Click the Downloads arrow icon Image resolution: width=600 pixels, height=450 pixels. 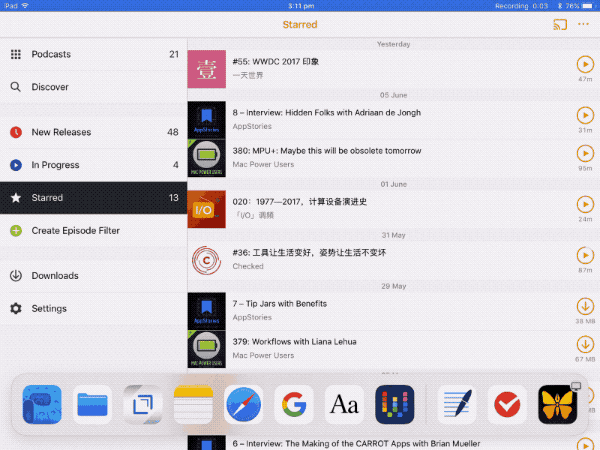[16, 276]
